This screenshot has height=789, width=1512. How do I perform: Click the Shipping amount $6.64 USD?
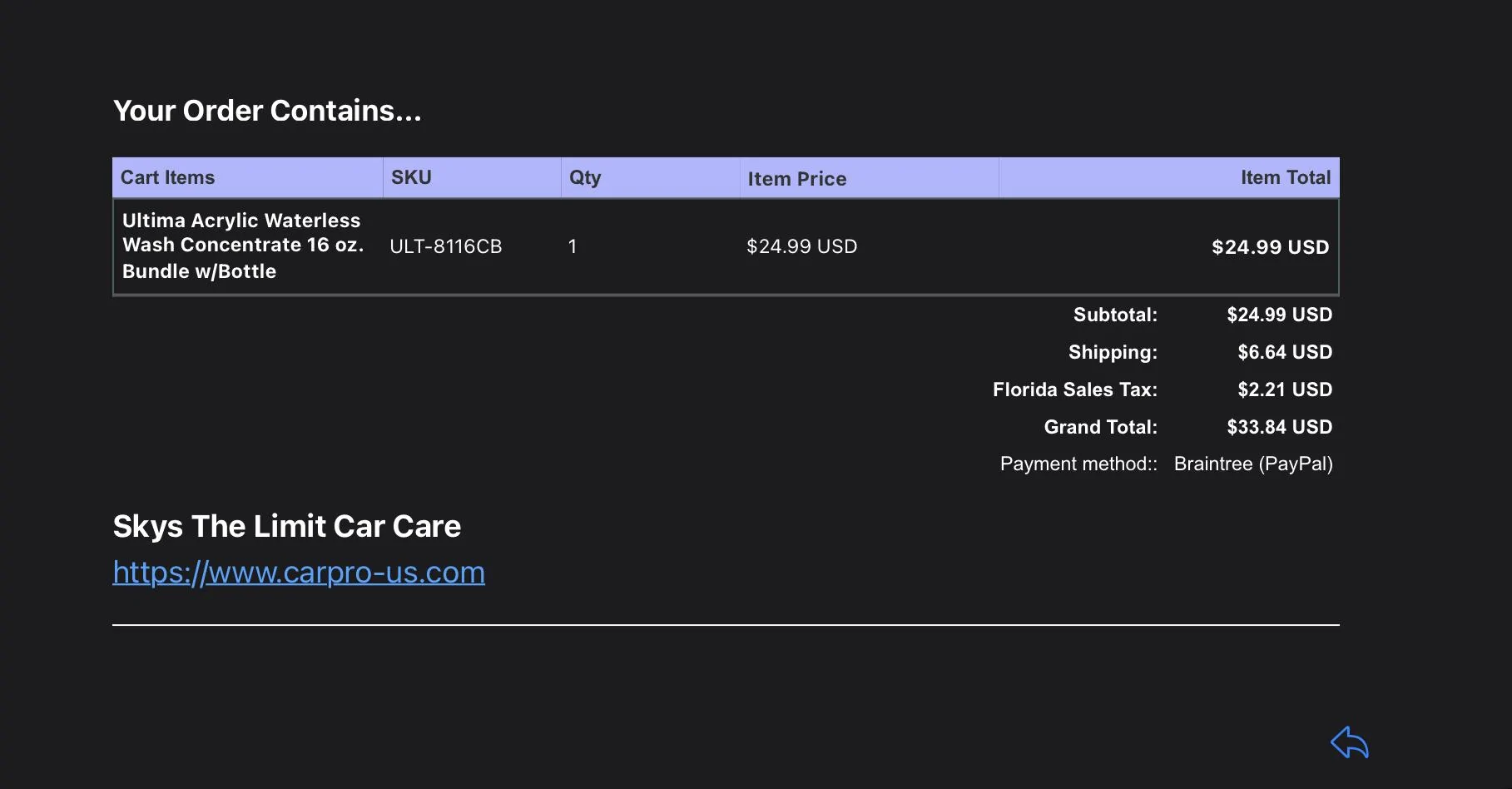tap(1285, 352)
